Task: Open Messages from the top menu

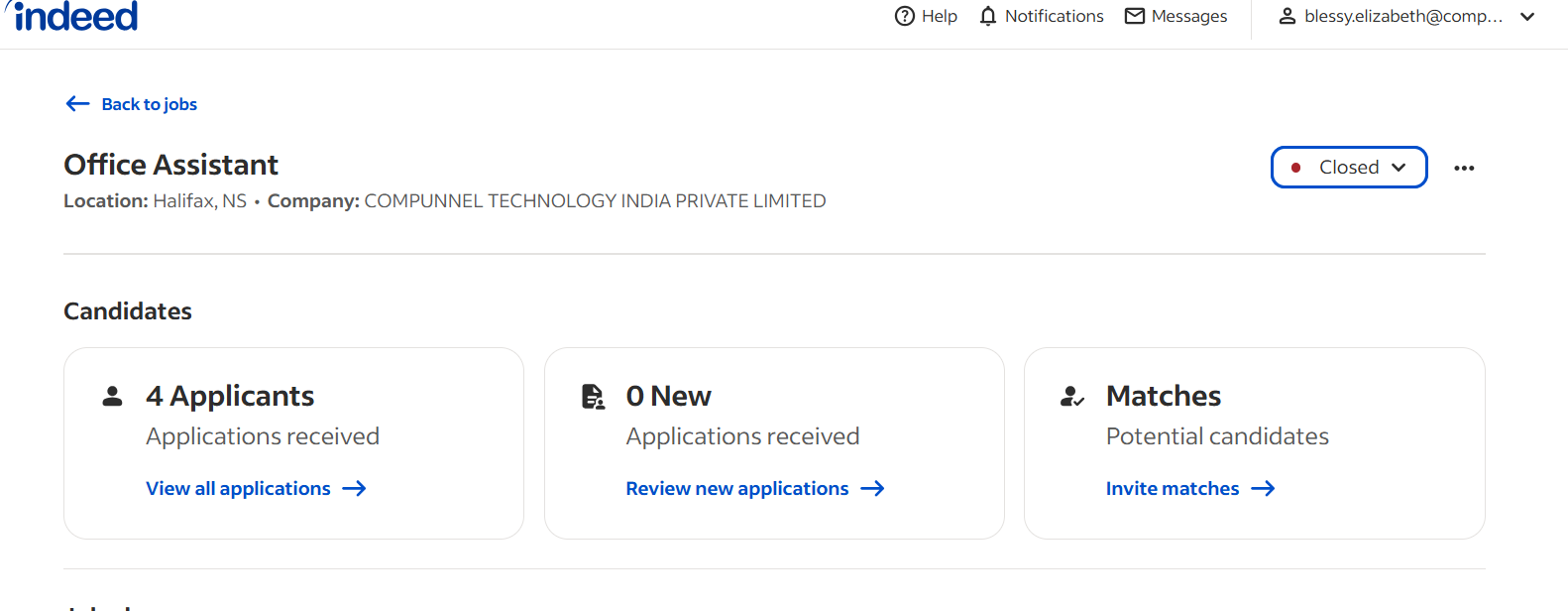Action: [1176, 16]
